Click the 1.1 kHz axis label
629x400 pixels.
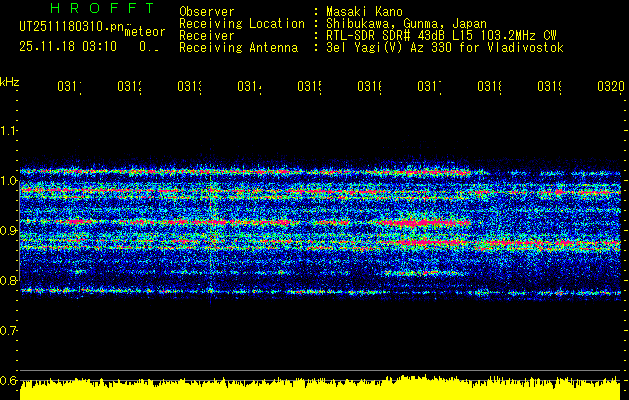[8, 131]
